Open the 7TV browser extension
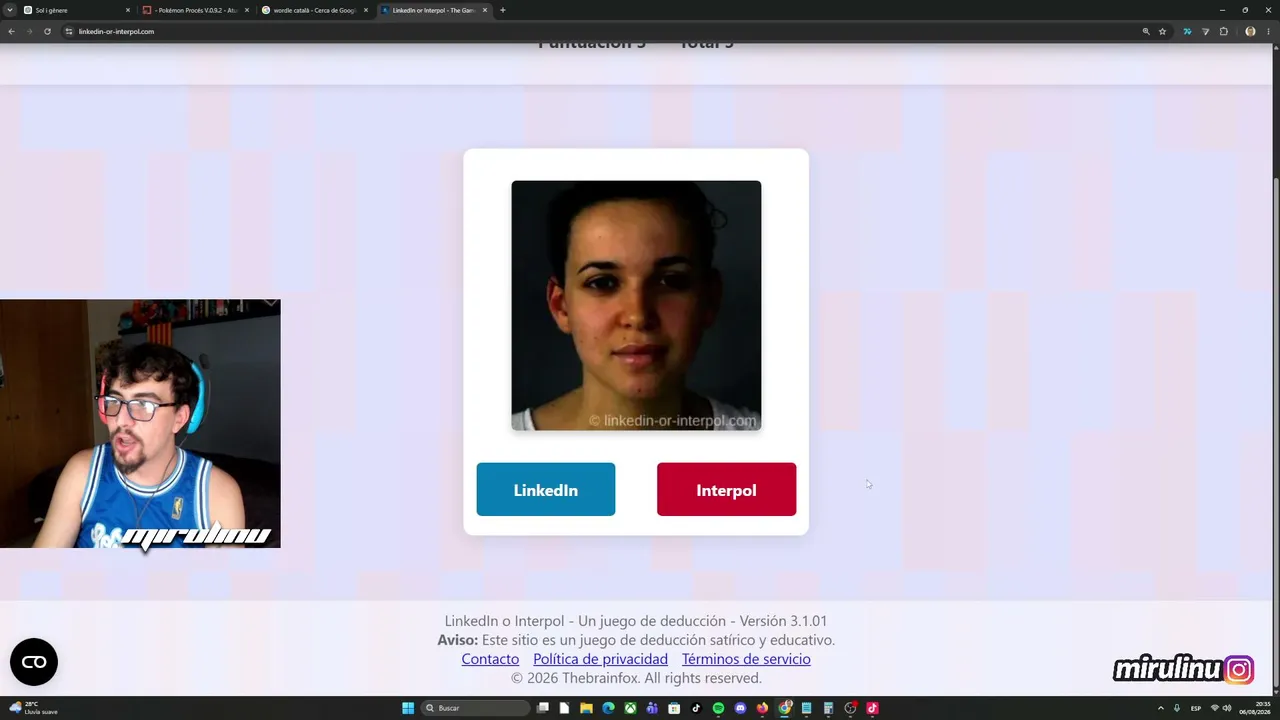Image resolution: width=1280 pixels, height=720 pixels. [x=1187, y=31]
